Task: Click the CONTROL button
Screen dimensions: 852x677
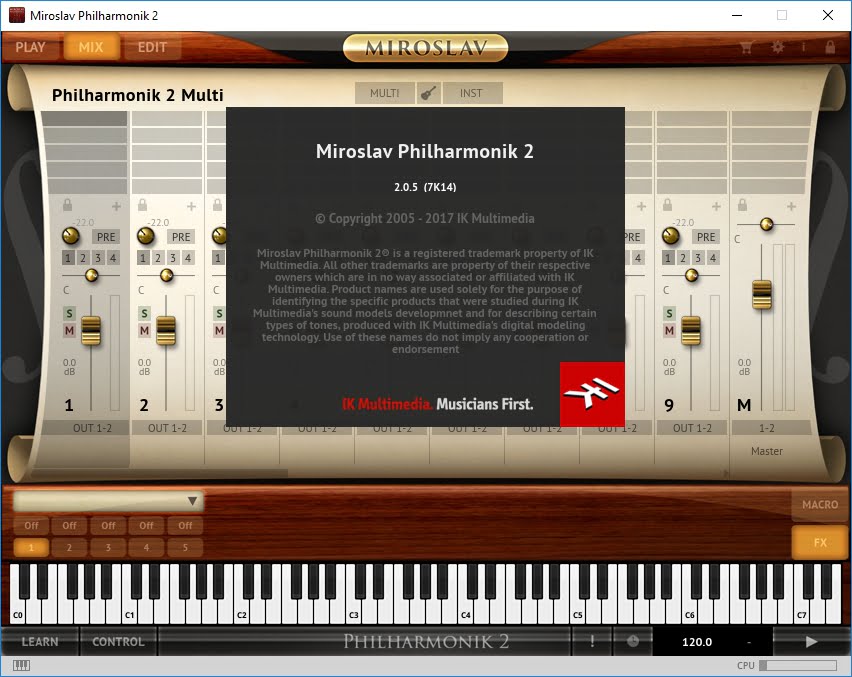Action: [x=118, y=642]
